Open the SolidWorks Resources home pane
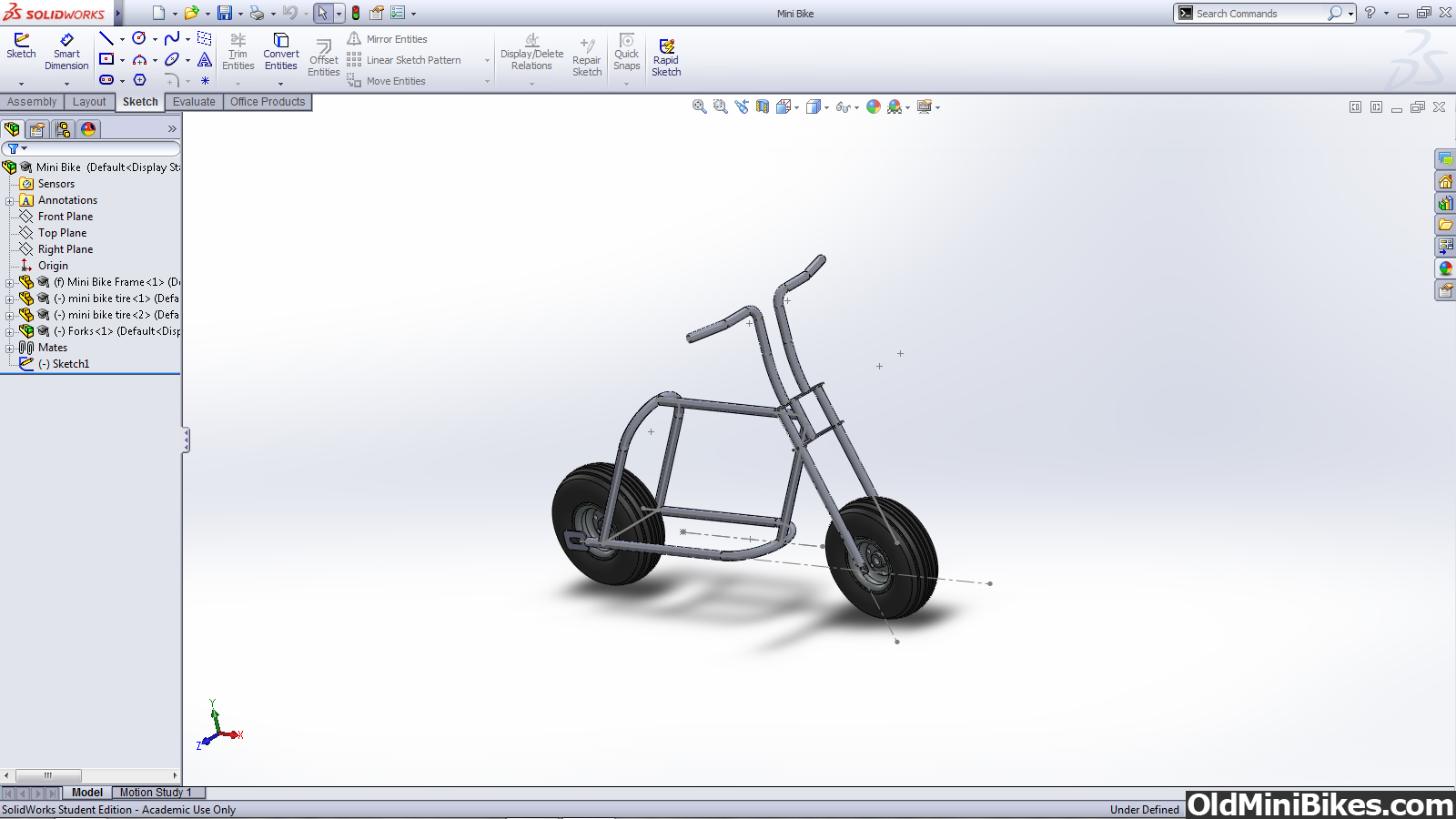 coord(1445,181)
